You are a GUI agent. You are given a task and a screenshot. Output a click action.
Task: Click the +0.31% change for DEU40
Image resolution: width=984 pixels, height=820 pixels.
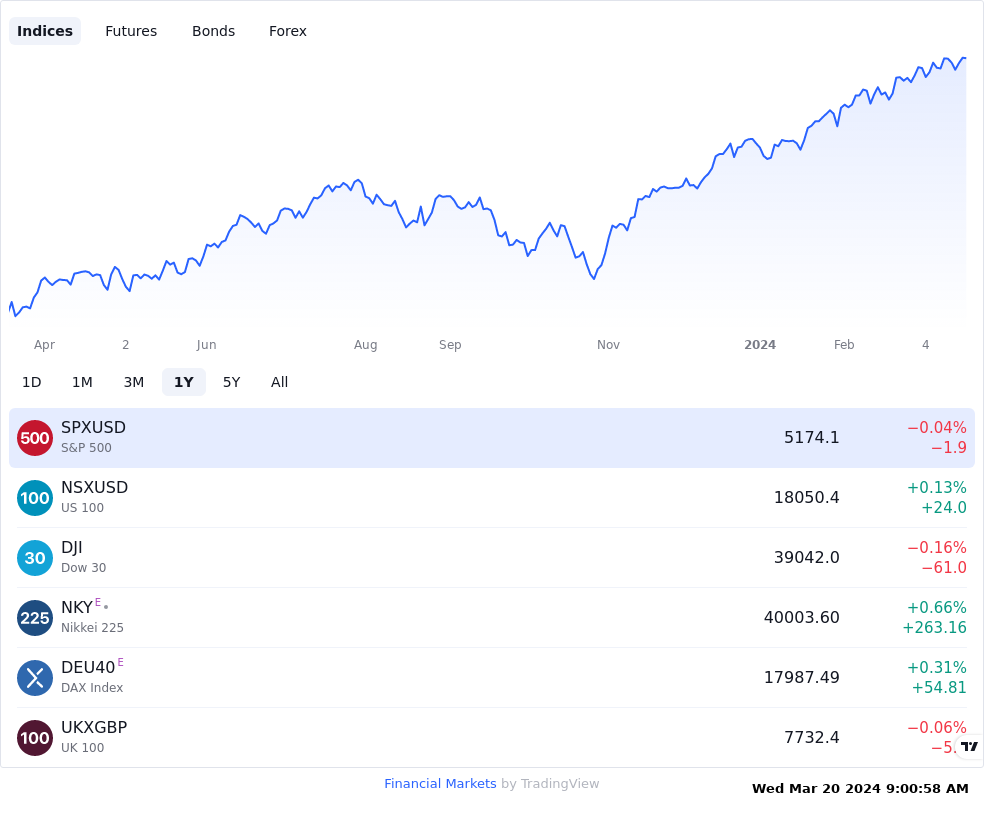(937, 668)
